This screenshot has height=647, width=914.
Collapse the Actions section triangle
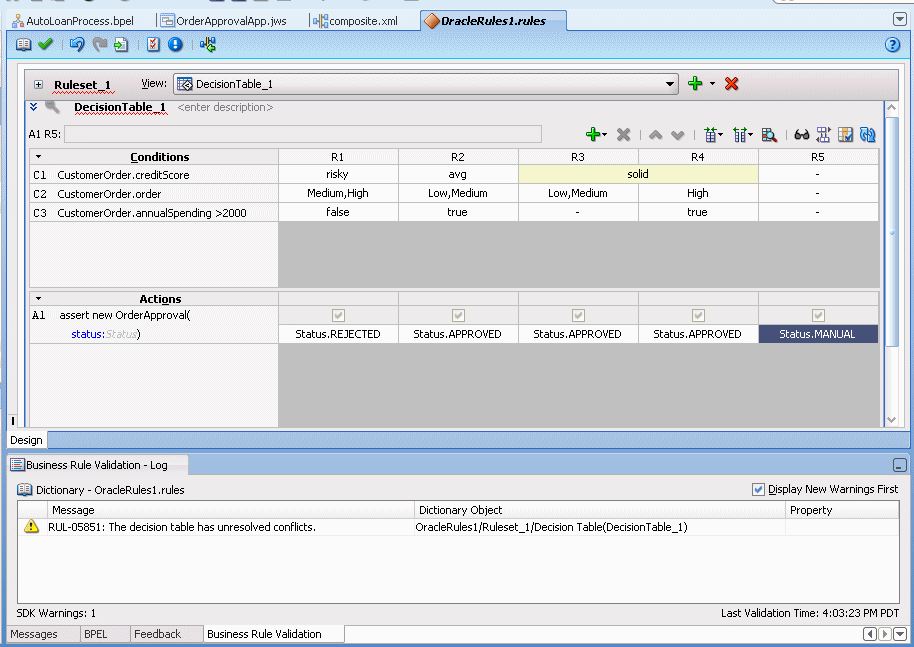[x=38, y=298]
